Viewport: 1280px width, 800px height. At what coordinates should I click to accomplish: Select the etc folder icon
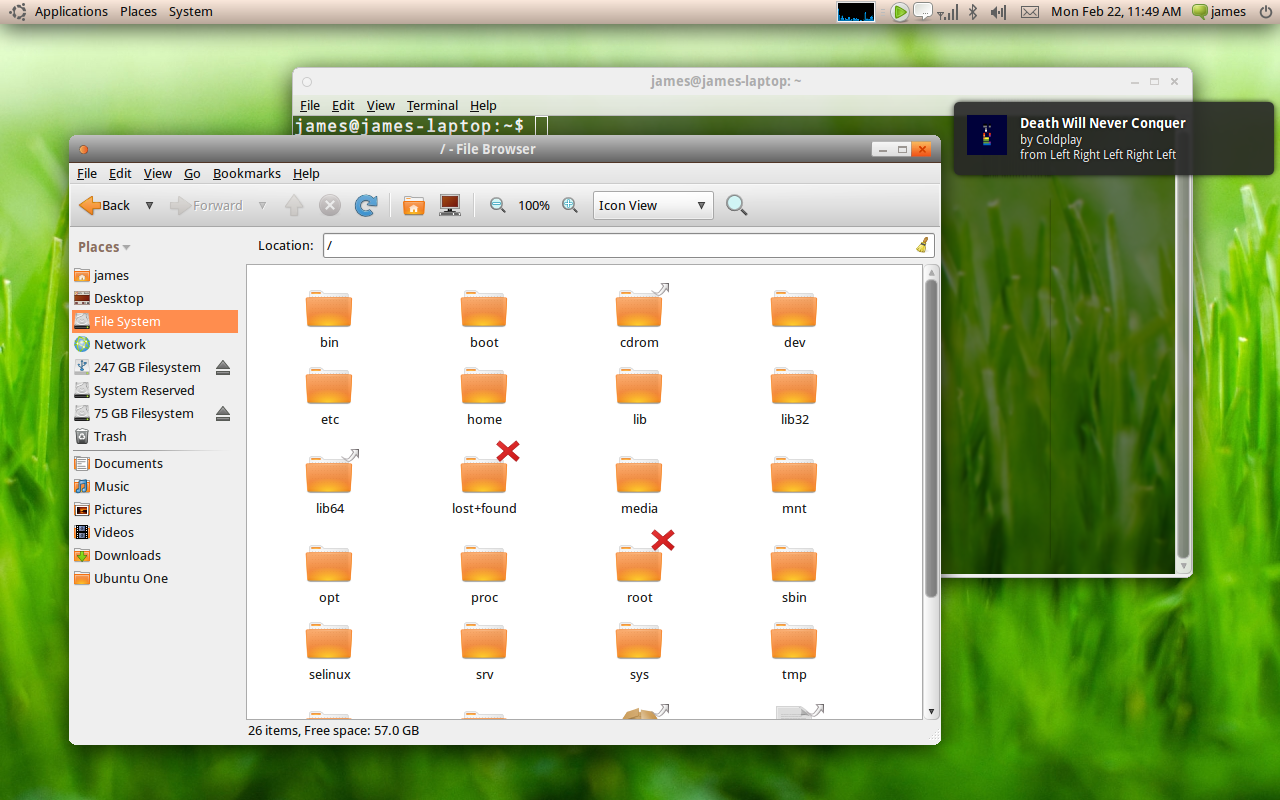[x=329, y=386]
